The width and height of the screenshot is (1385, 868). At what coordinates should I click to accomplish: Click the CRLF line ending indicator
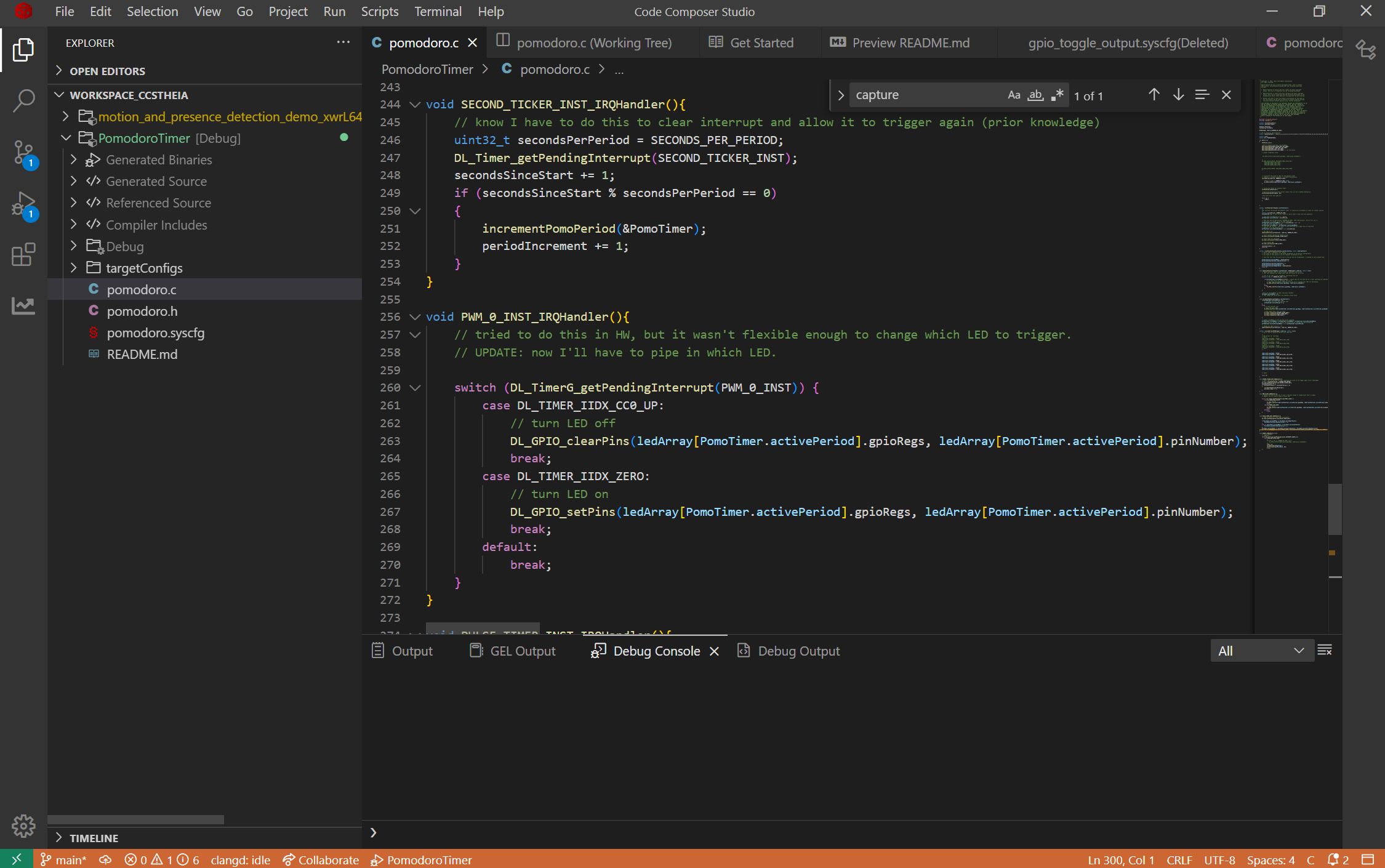click(x=1179, y=859)
